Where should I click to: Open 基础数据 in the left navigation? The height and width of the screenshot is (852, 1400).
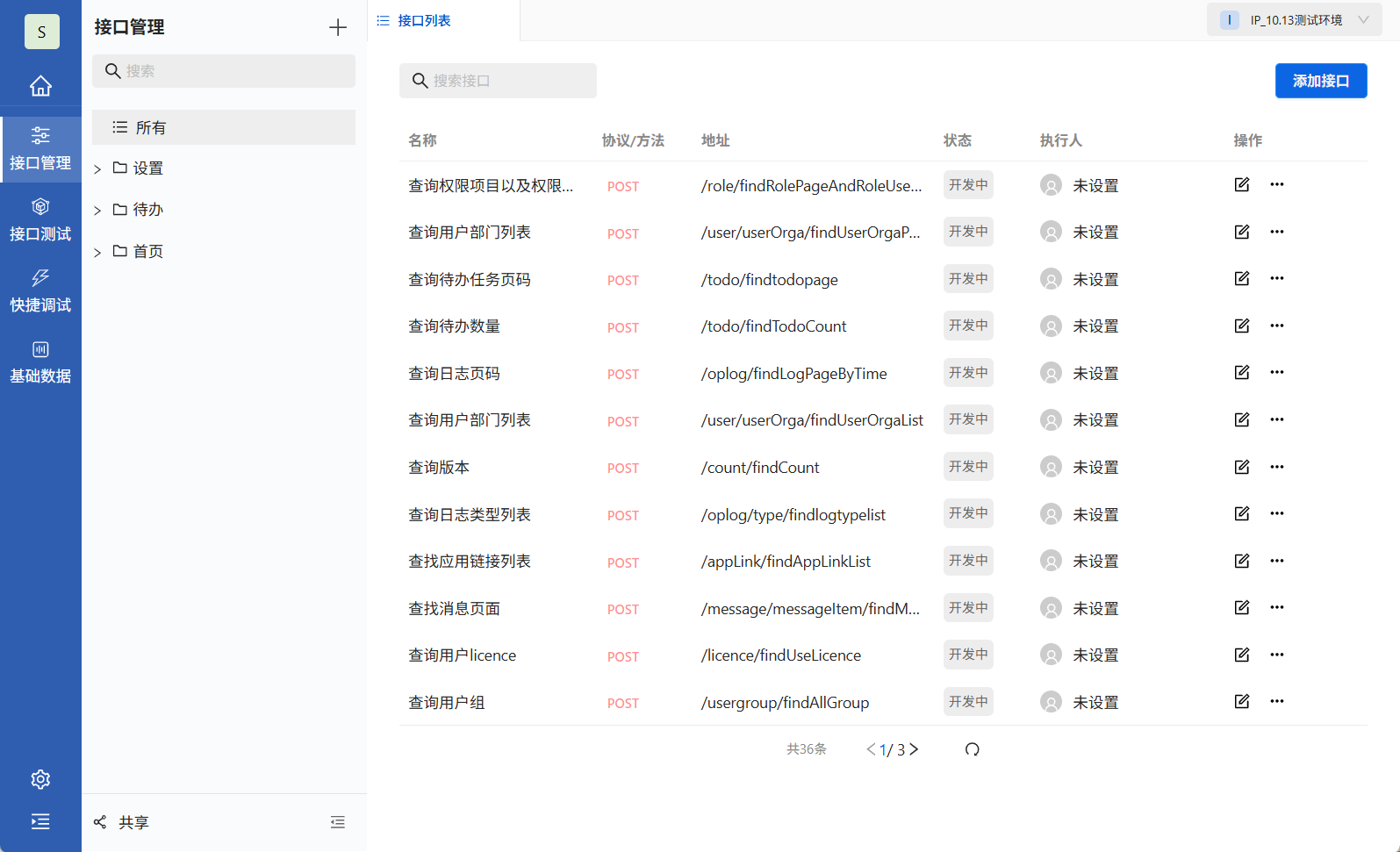(x=40, y=362)
